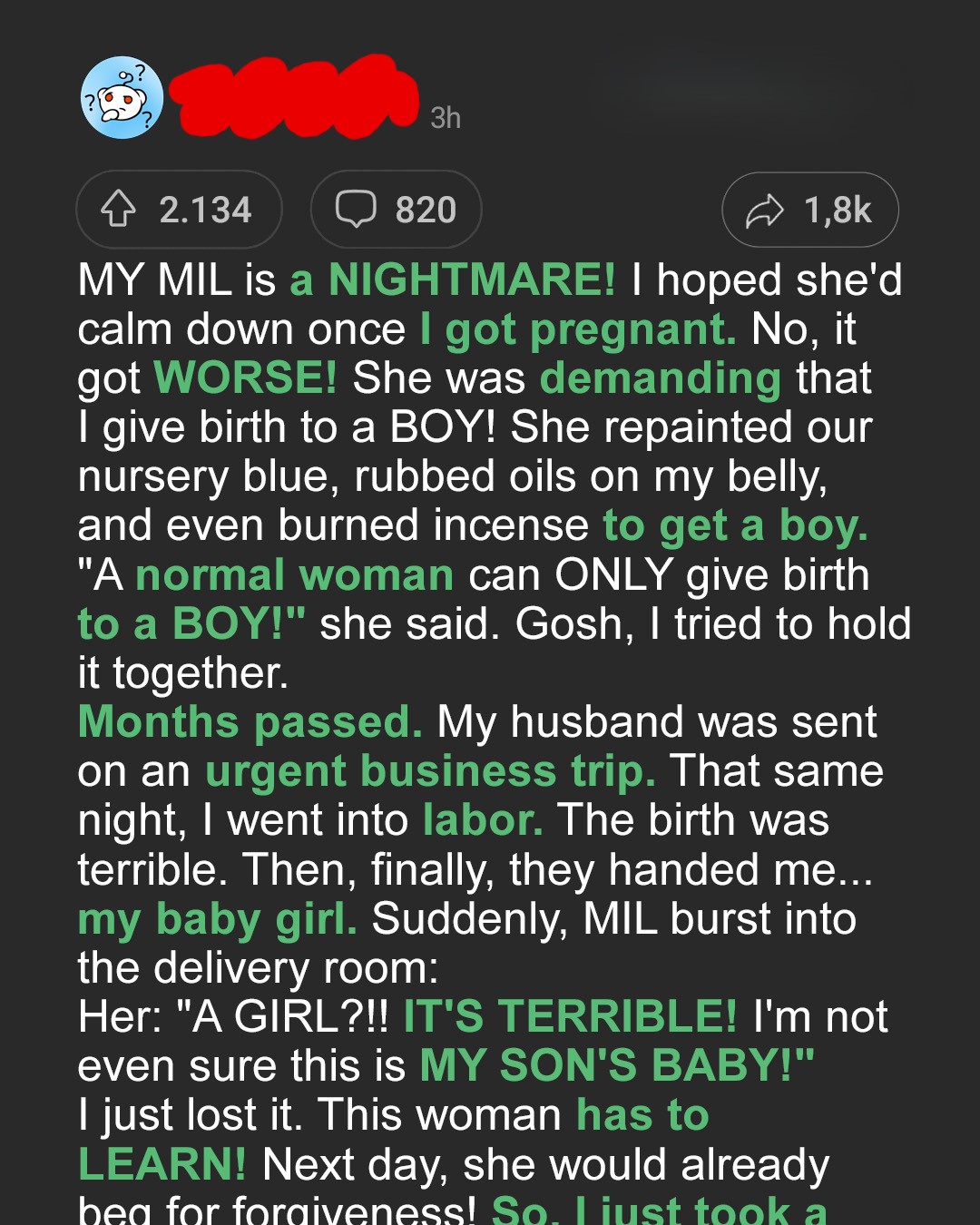
Task: Click the highlighted phrase "I got pregnant."
Action: 578,330
